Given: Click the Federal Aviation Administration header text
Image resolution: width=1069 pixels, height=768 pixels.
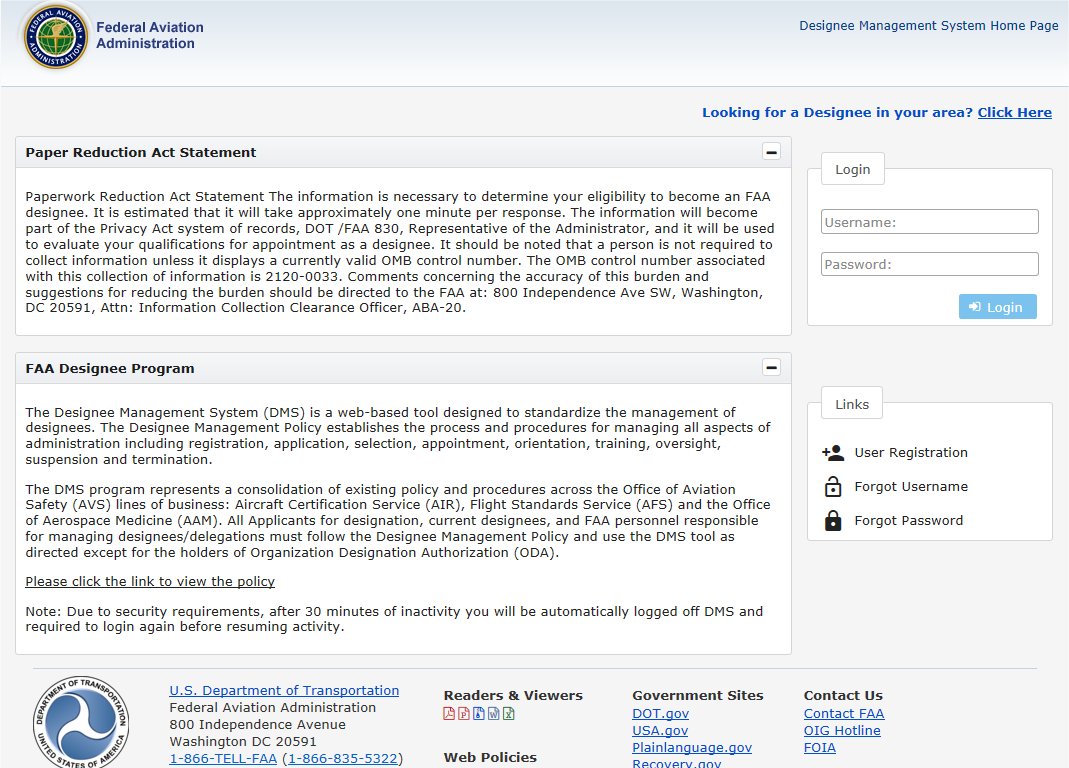Looking at the screenshot, I should [150, 35].
